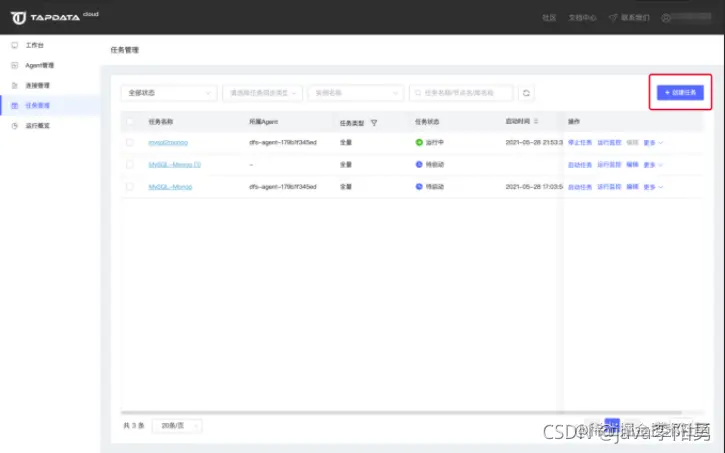
Task: Expand 更多 menu for MySQL-Mongo (1) row
Action: (x=653, y=165)
